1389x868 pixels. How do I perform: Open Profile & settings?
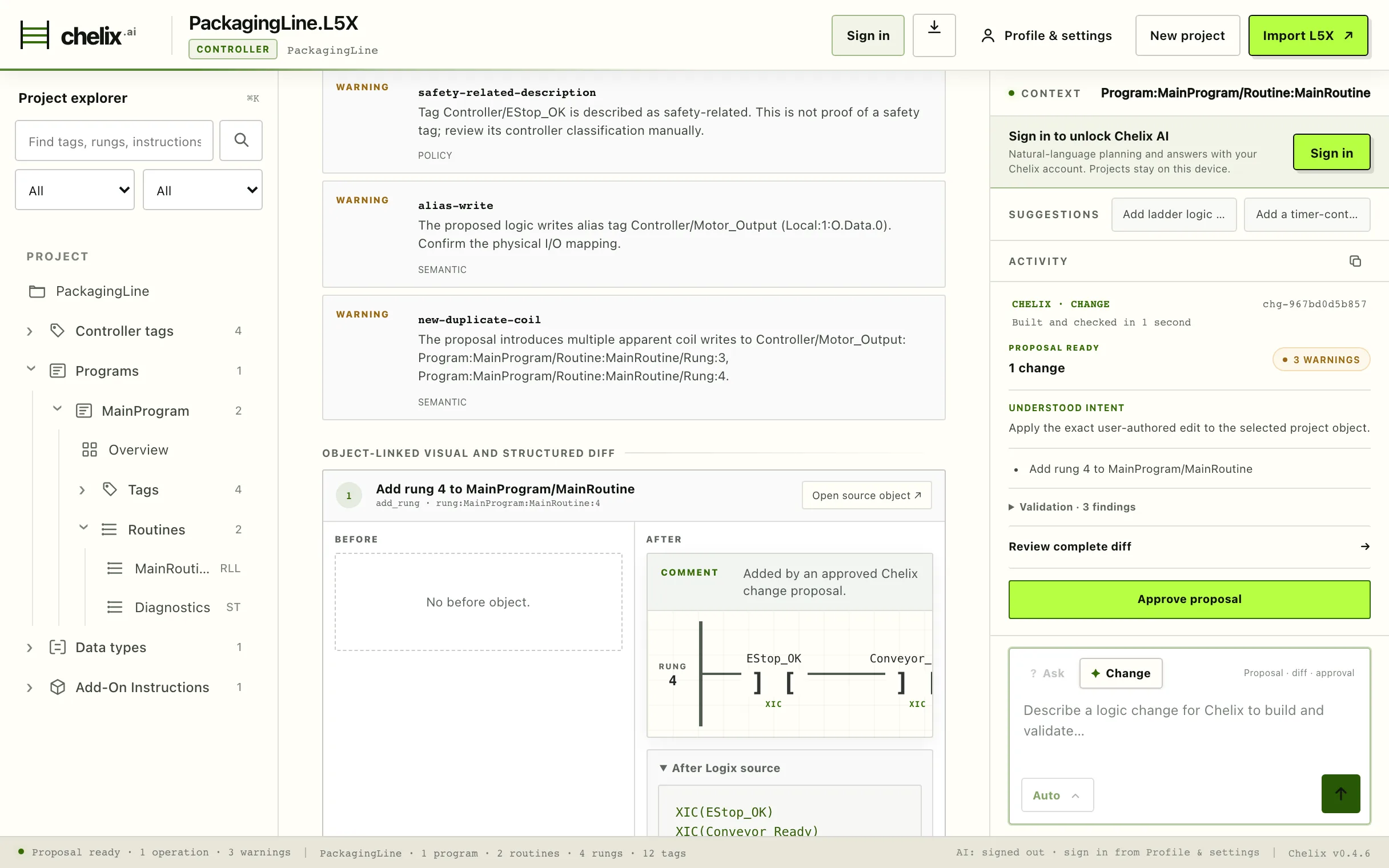(1046, 35)
